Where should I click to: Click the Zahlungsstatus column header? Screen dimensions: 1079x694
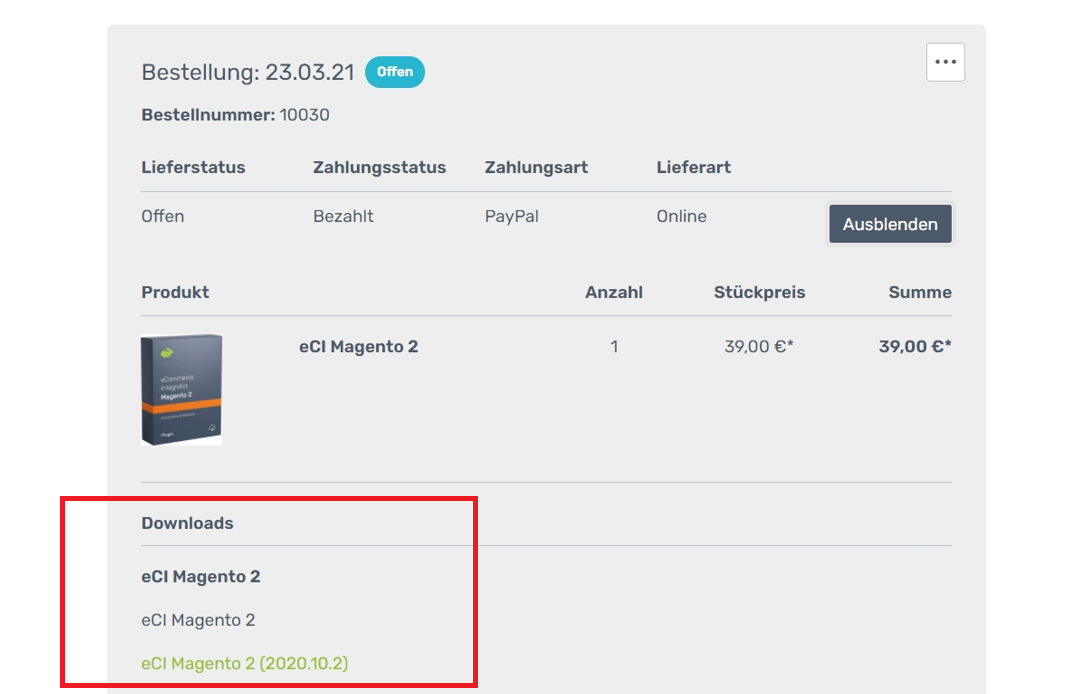click(379, 167)
